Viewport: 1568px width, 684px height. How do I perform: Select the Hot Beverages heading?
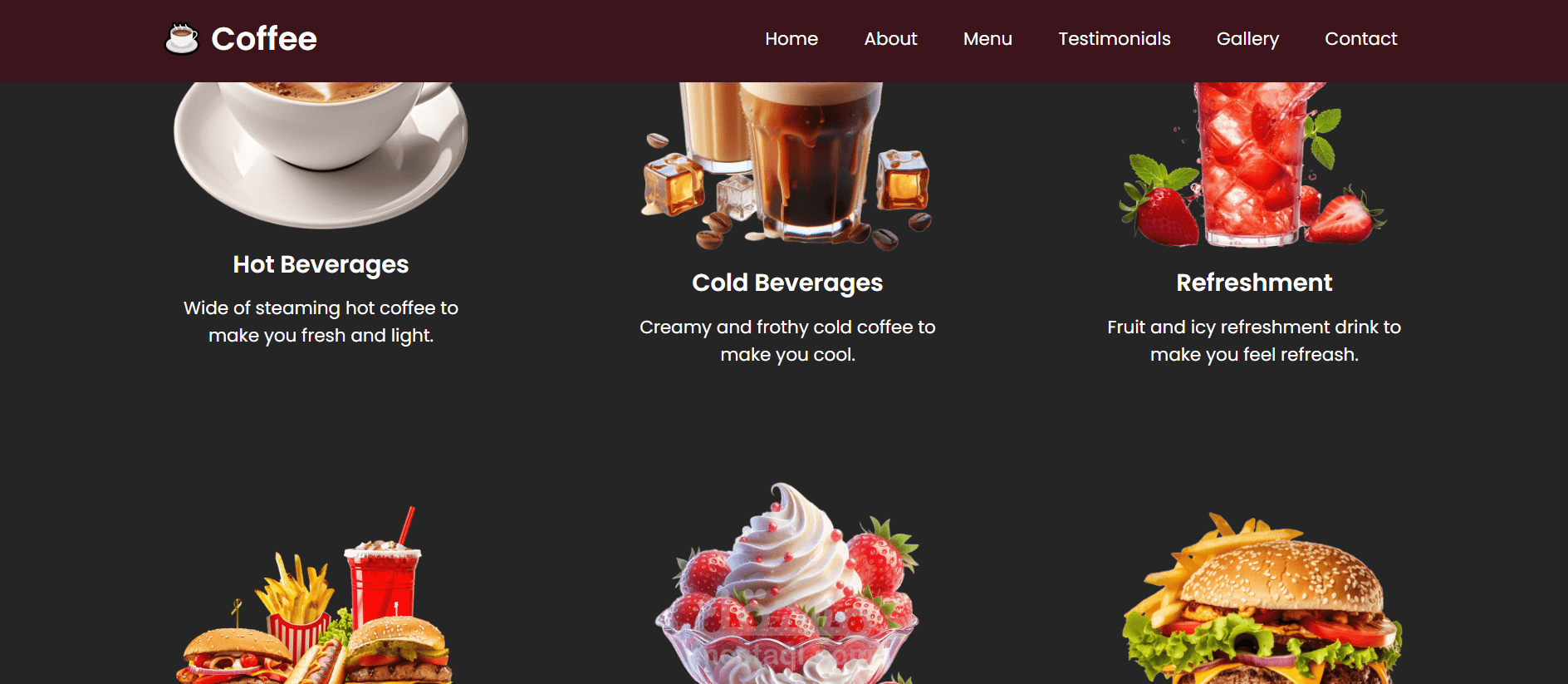(x=321, y=264)
